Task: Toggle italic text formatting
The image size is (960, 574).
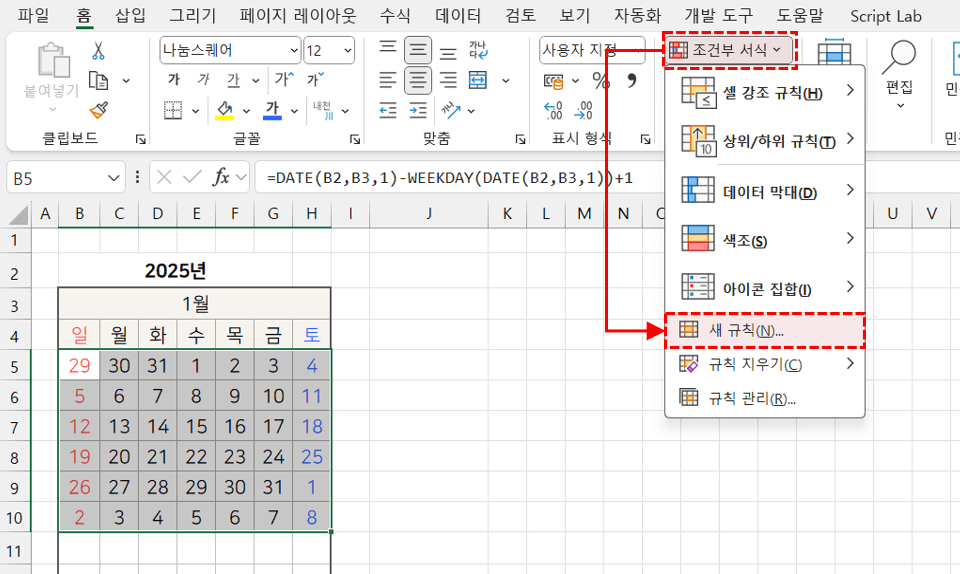Action: pyautogui.click(x=203, y=80)
